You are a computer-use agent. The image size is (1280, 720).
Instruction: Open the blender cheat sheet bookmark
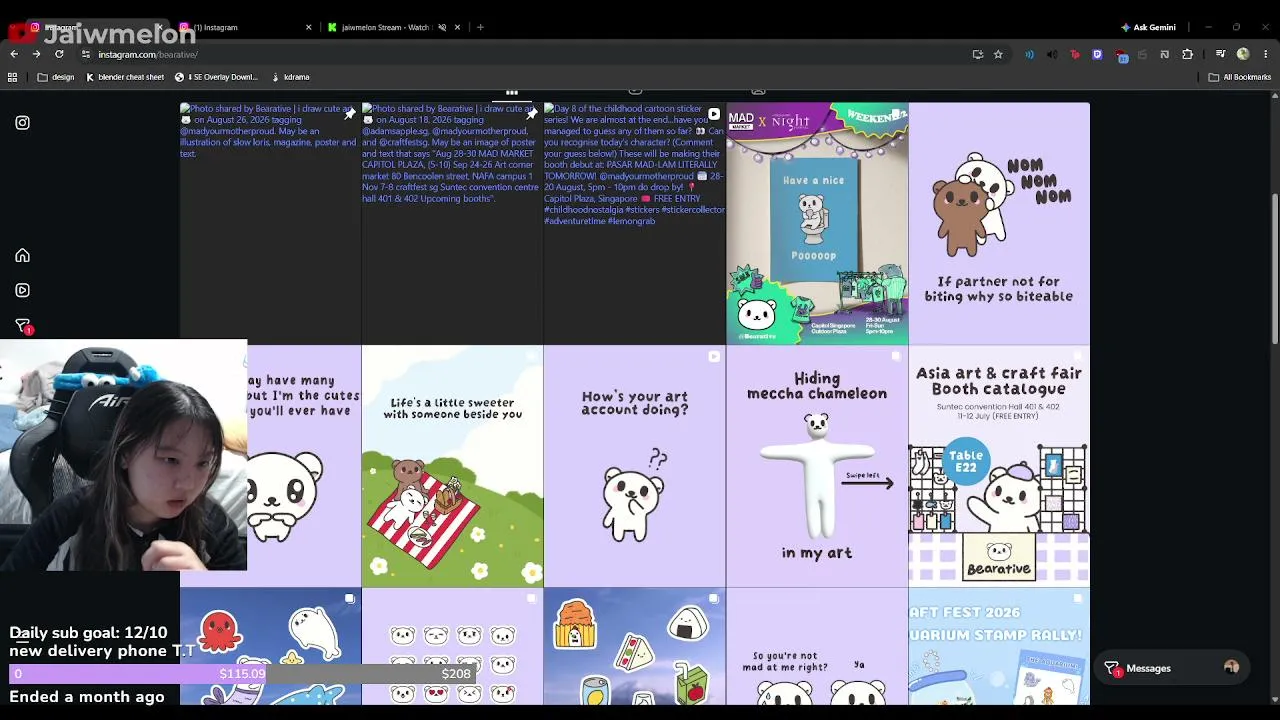124,77
